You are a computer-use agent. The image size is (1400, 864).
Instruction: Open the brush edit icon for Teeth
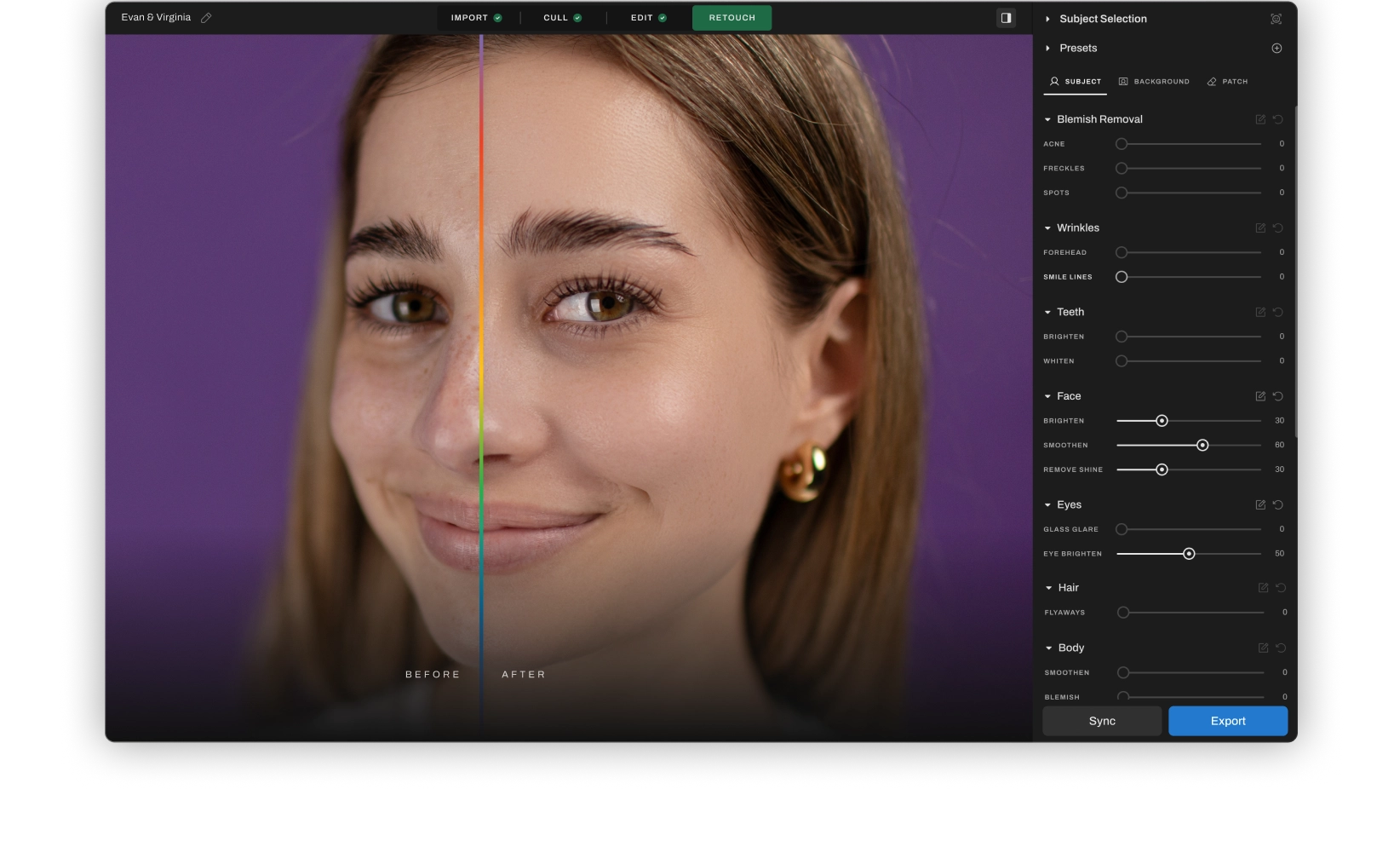1260,312
